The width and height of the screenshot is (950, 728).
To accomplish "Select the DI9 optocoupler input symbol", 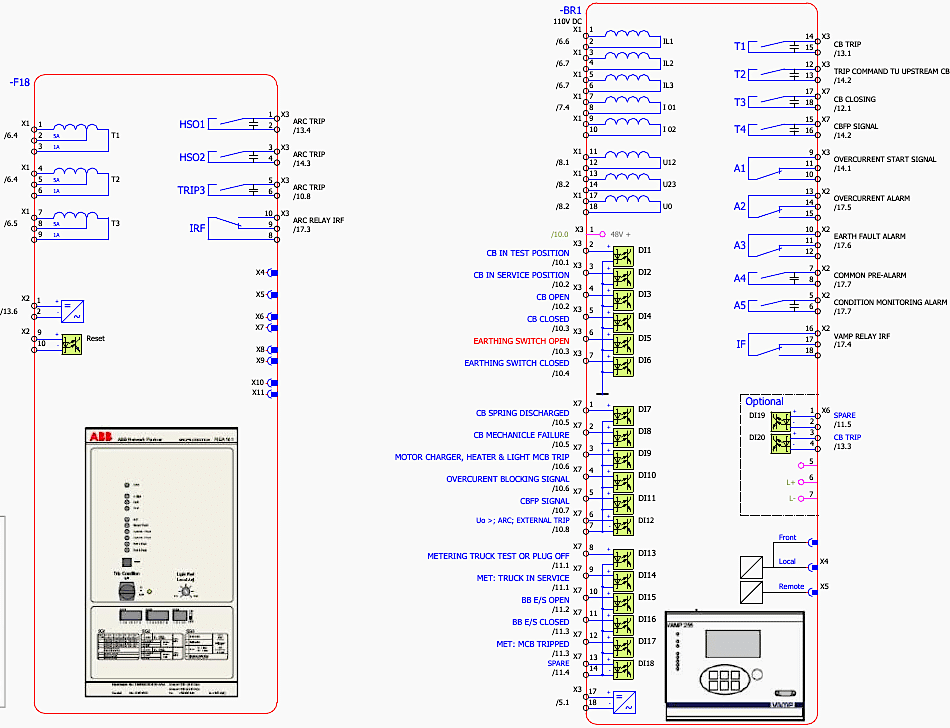I will click(x=623, y=460).
